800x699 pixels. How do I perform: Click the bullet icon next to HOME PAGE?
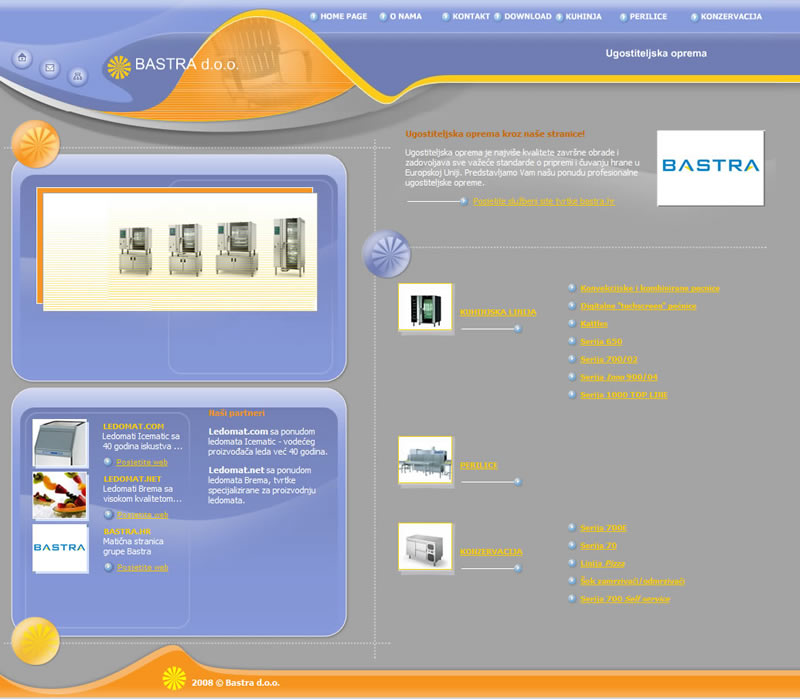(314, 16)
